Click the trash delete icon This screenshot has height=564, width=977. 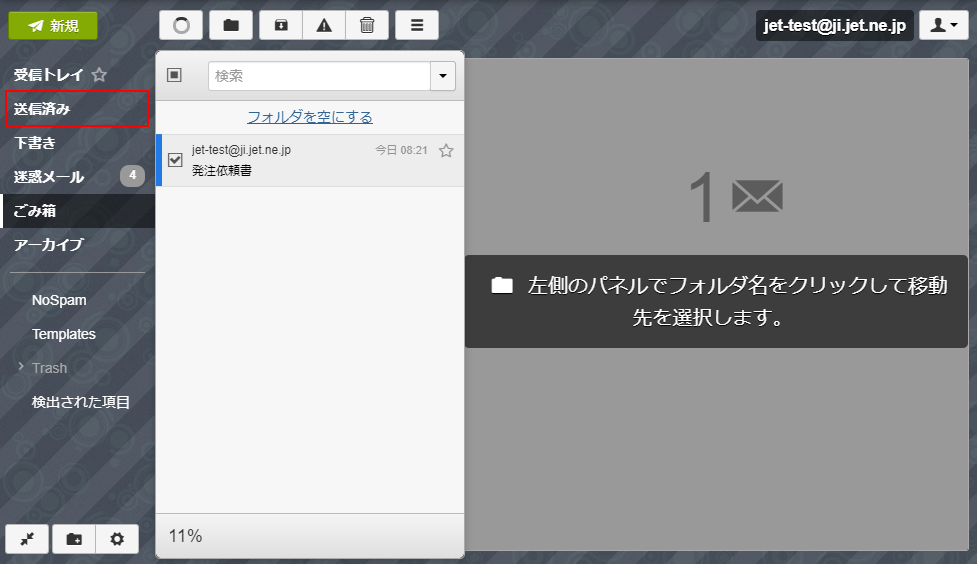(x=367, y=26)
